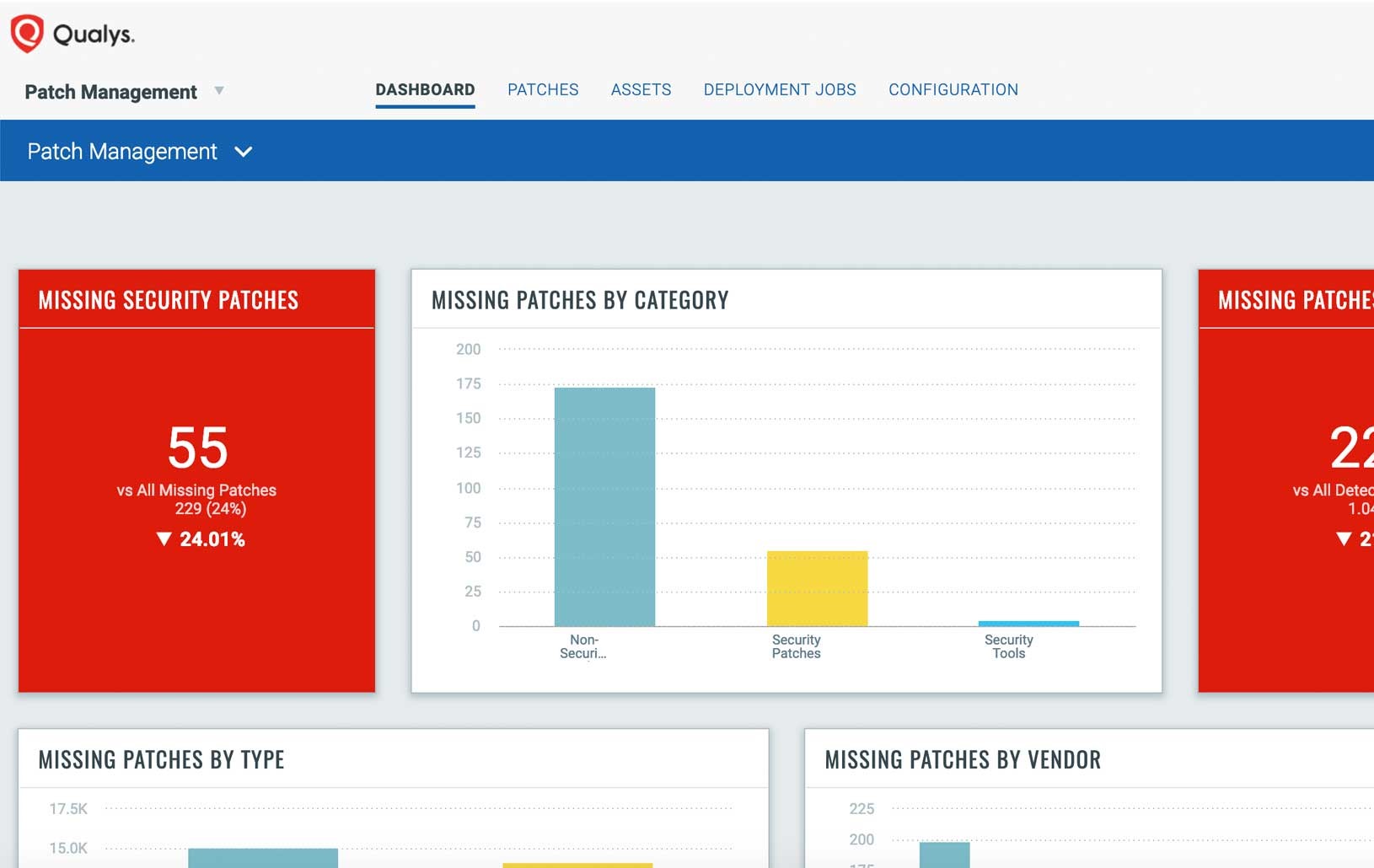Click the Missing Patches By Vendor title
Image resolution: width=1374 pixels, height=868 pixels.
point(963,760)
